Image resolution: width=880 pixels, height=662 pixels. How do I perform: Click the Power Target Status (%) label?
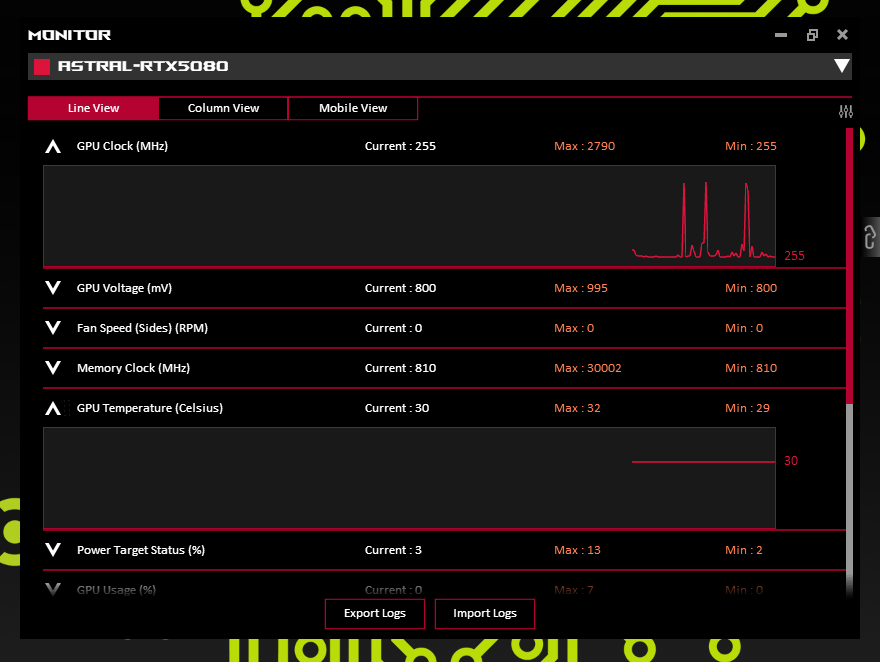141,550
